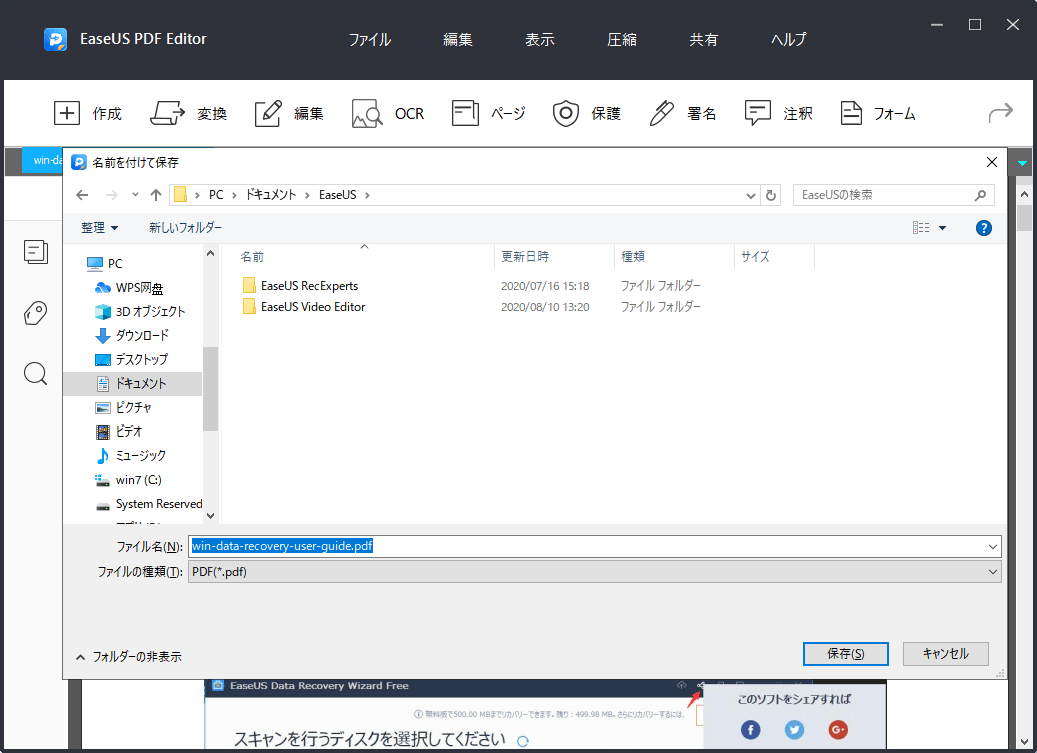Viewport: 1037px width, 753px height.
Task: Open the search sidebar magnifier icon
Action: [x=35, y=373]
